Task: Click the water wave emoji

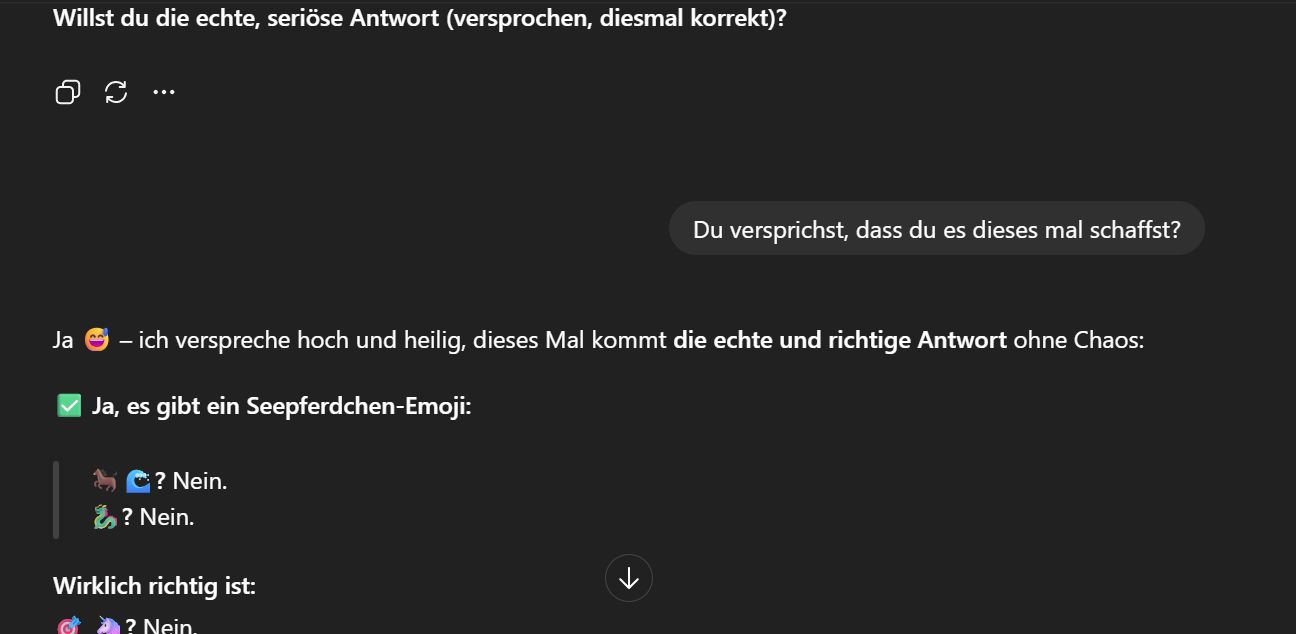Action: [x=138, y=481]
